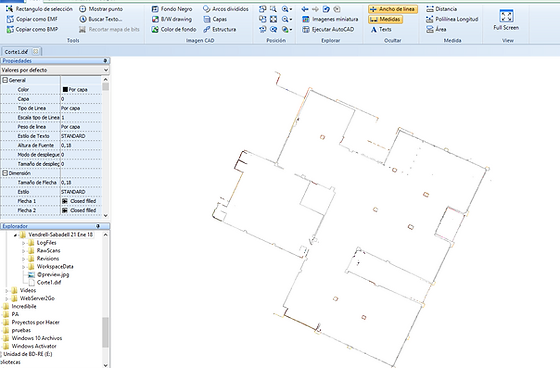Close the Corte1.dxf tab

36,51
